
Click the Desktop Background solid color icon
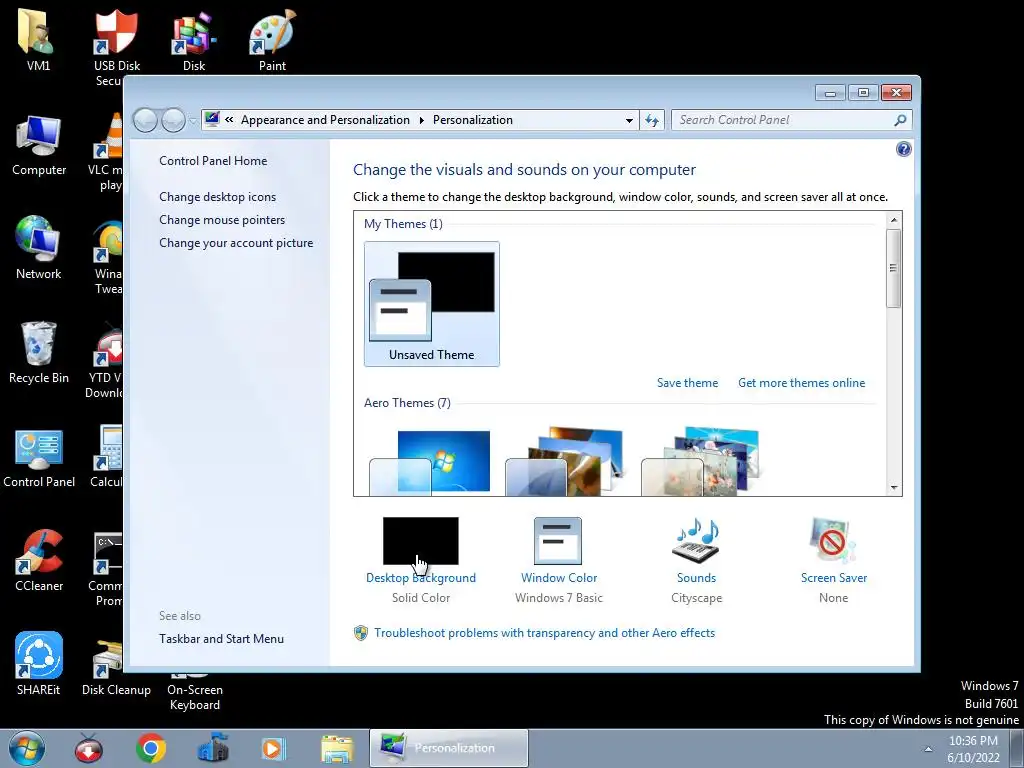click(x=421, y=541)
